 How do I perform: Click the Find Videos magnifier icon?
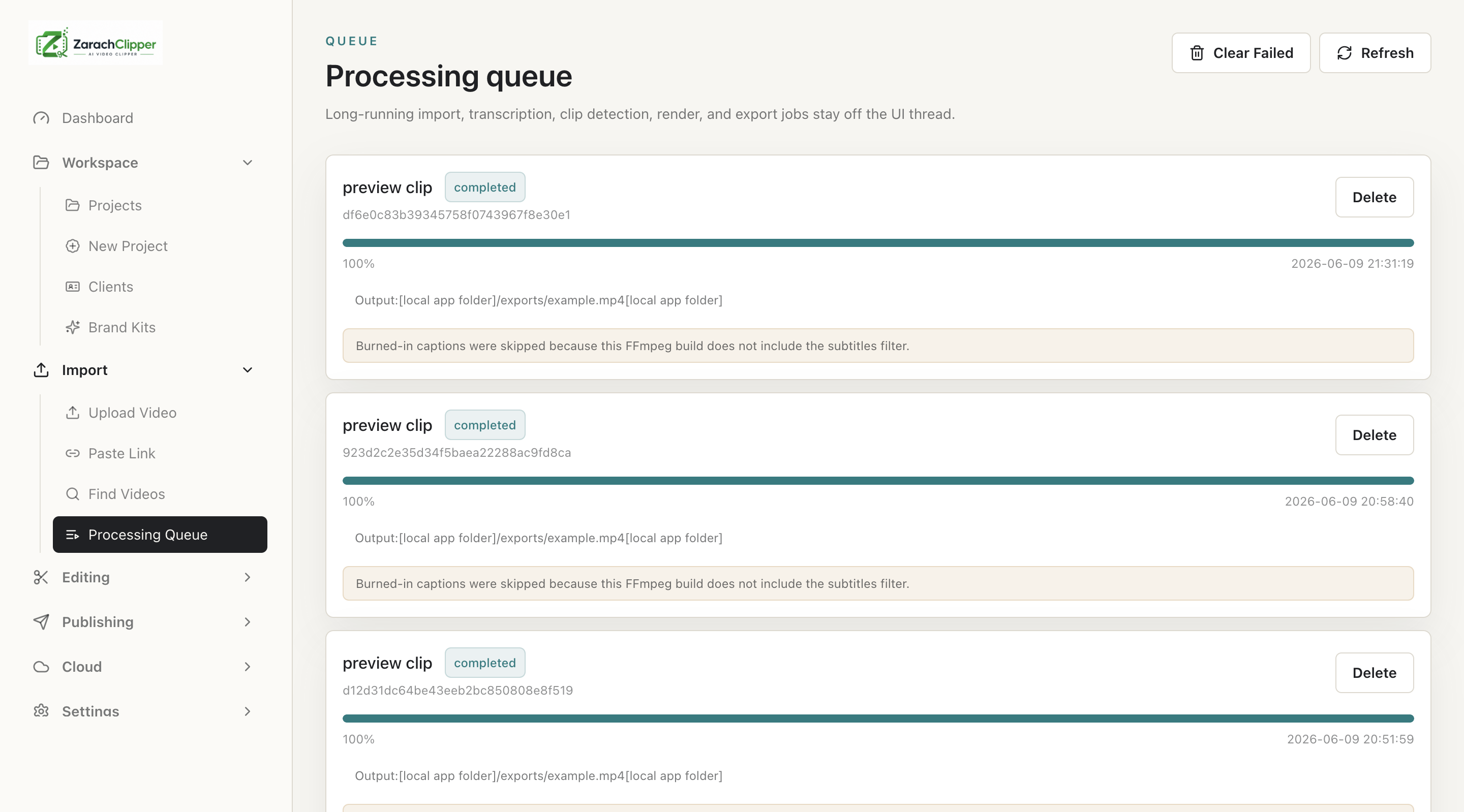coord(72,494)
